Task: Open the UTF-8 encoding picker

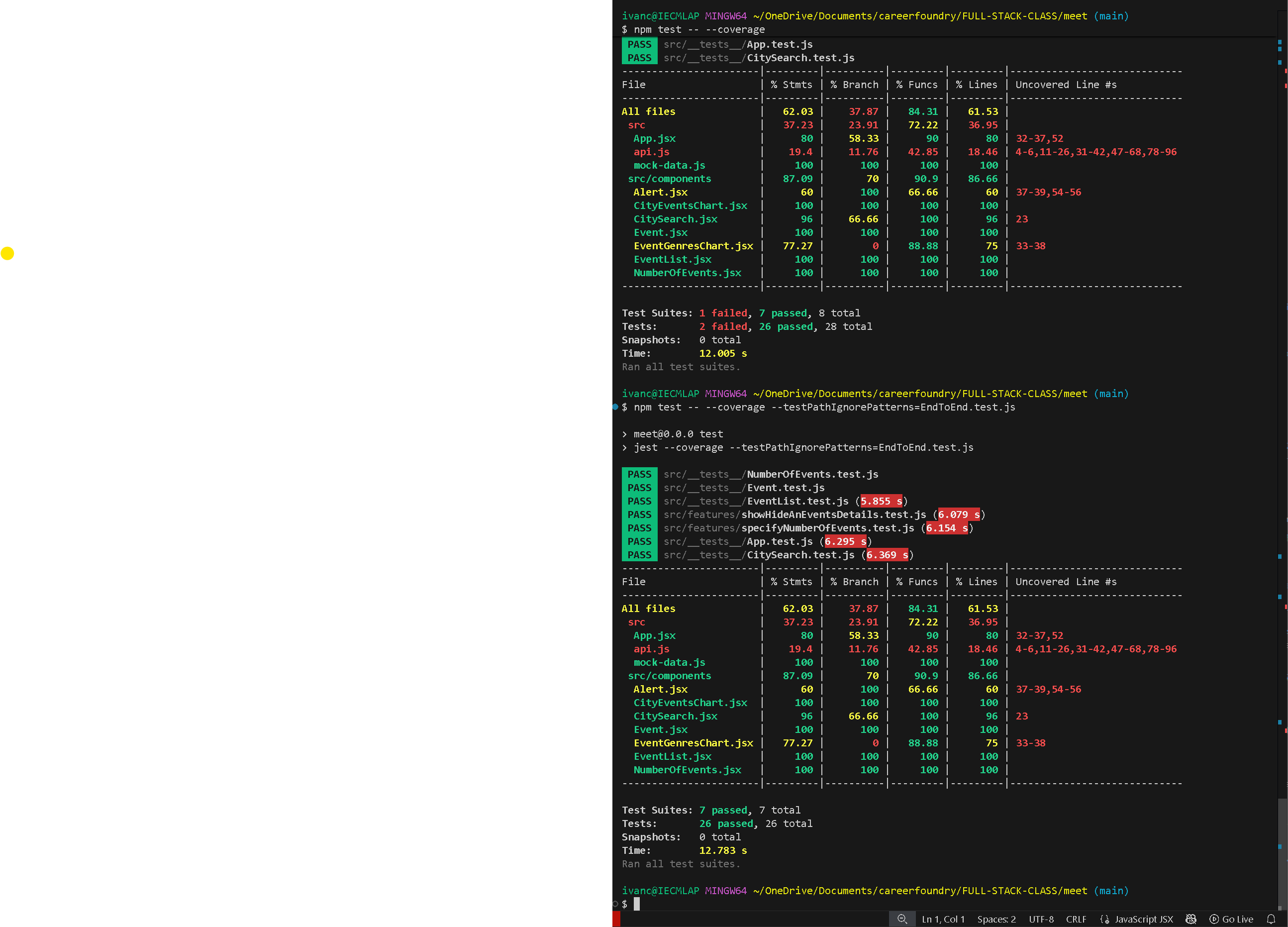Action: tap(1041, 919)
